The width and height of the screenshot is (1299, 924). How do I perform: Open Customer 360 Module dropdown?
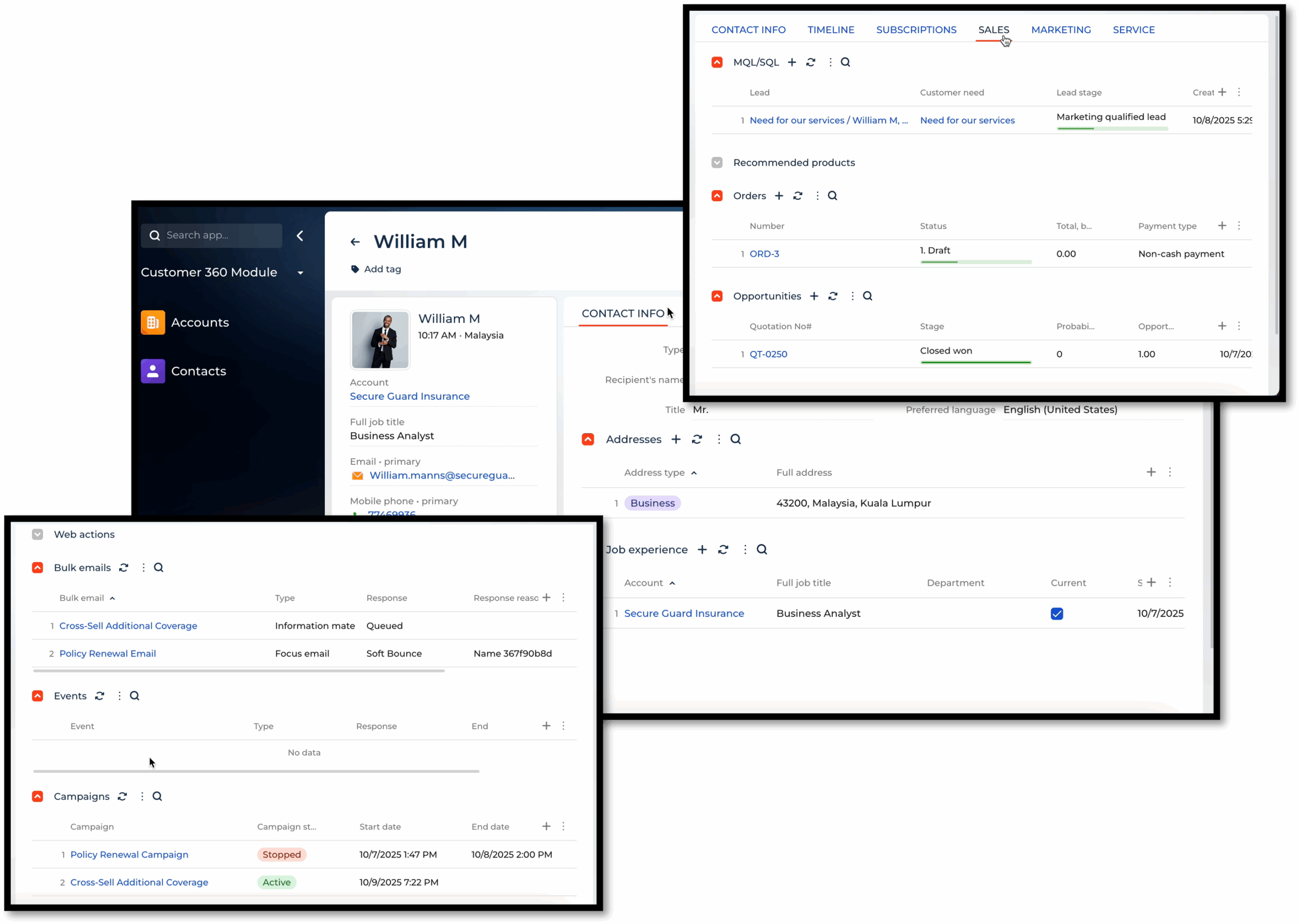(300, 273)
